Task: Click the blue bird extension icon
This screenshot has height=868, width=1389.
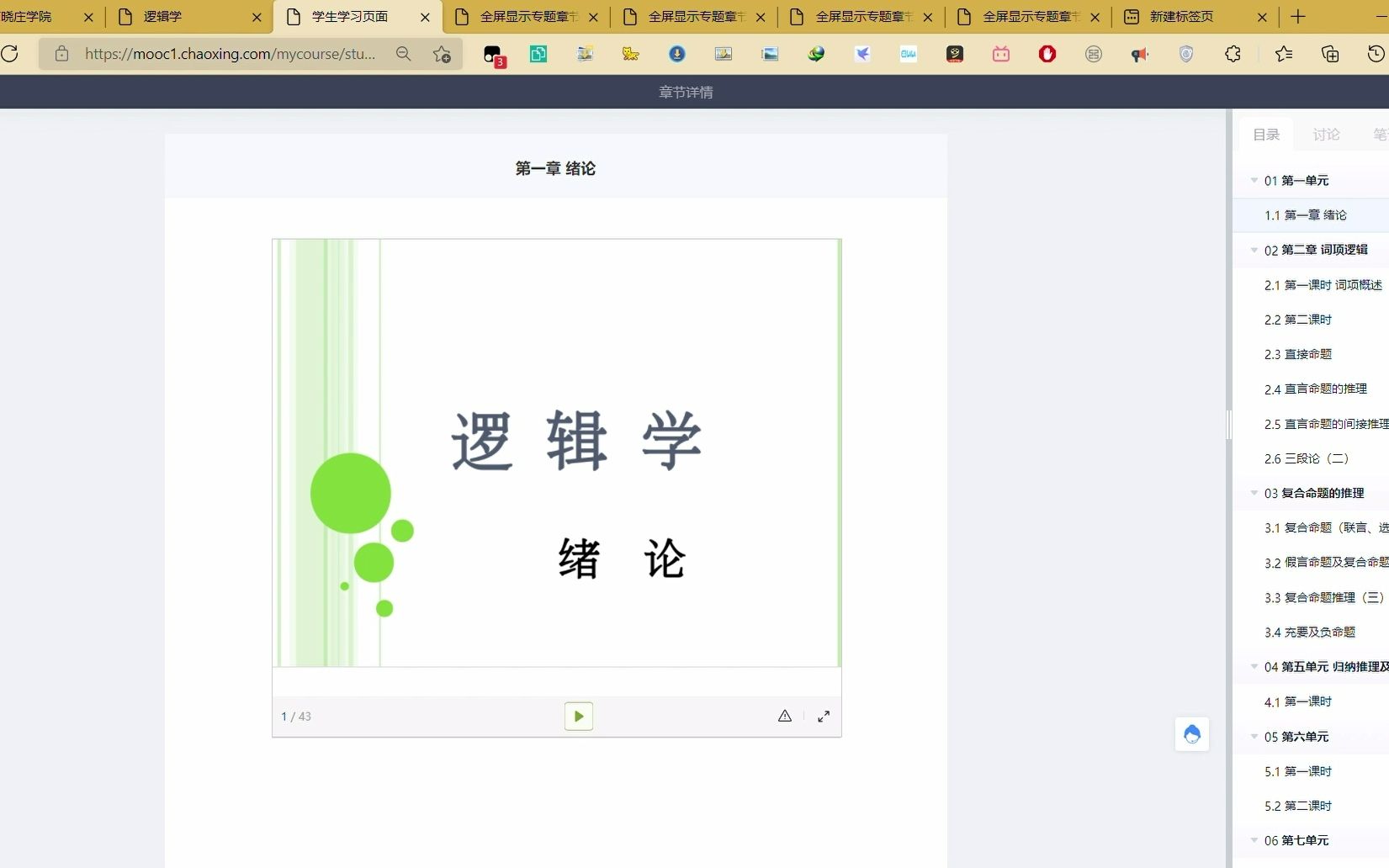Action: click(x=862, y=54)
